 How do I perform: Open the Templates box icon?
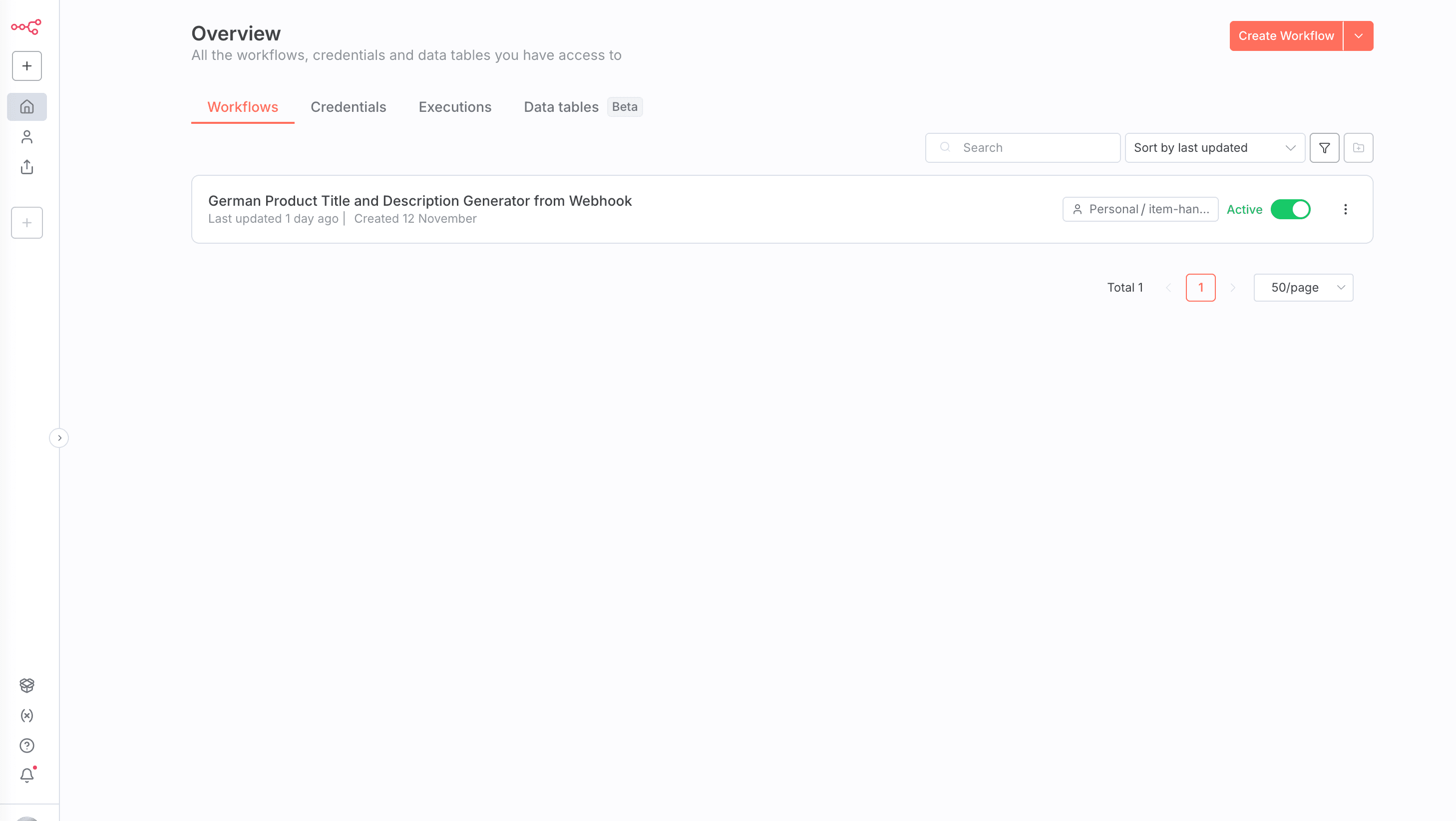pyautogui.click(x=26, y=685)
